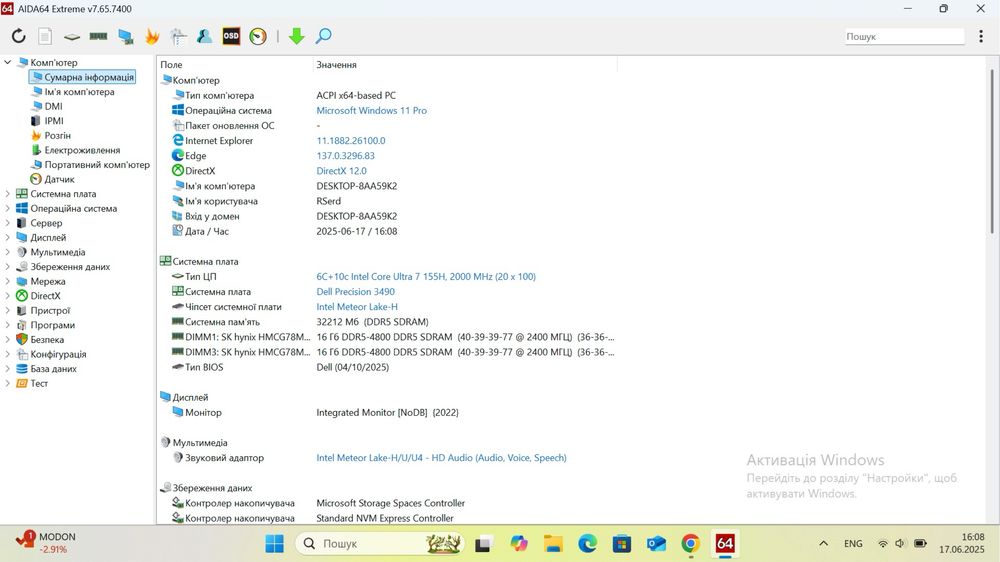
Task: Open the three-dot options menu
Action: click(x=981, y=36)
